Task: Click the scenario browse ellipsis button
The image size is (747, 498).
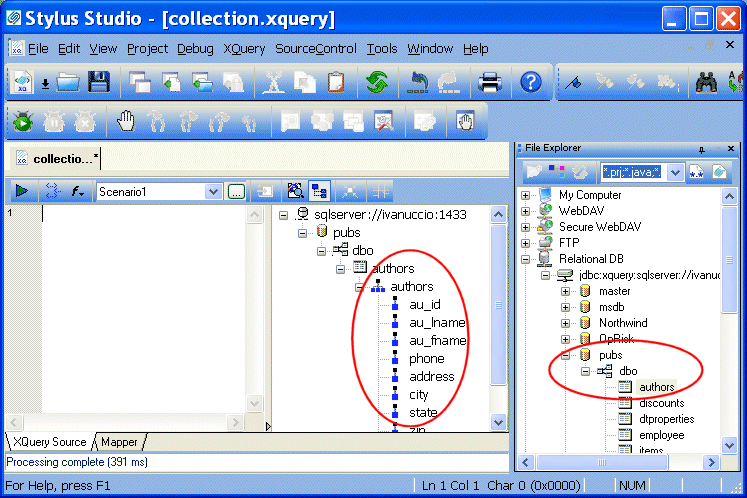Action: pos(235,191)
